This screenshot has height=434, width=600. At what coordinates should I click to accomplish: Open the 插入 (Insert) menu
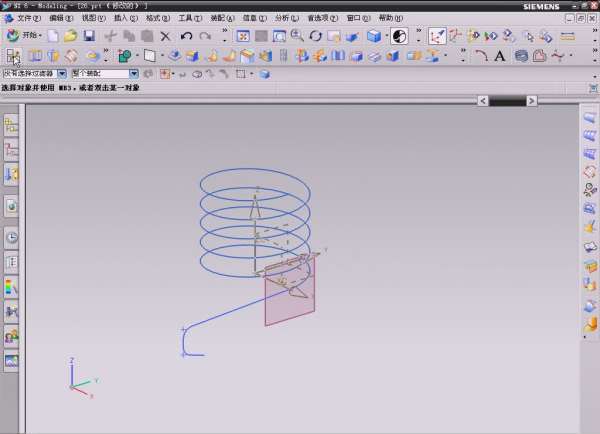coord(124,18)
